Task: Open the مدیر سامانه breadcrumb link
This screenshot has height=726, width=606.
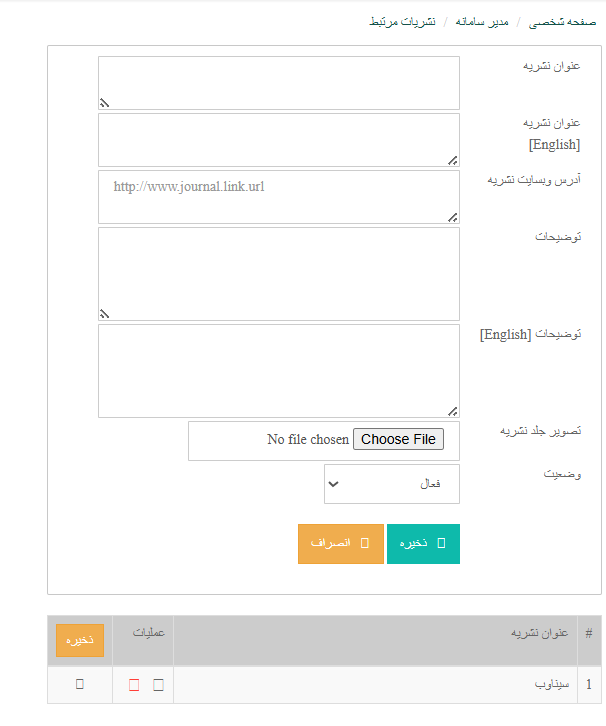Action: click(483, 21)
